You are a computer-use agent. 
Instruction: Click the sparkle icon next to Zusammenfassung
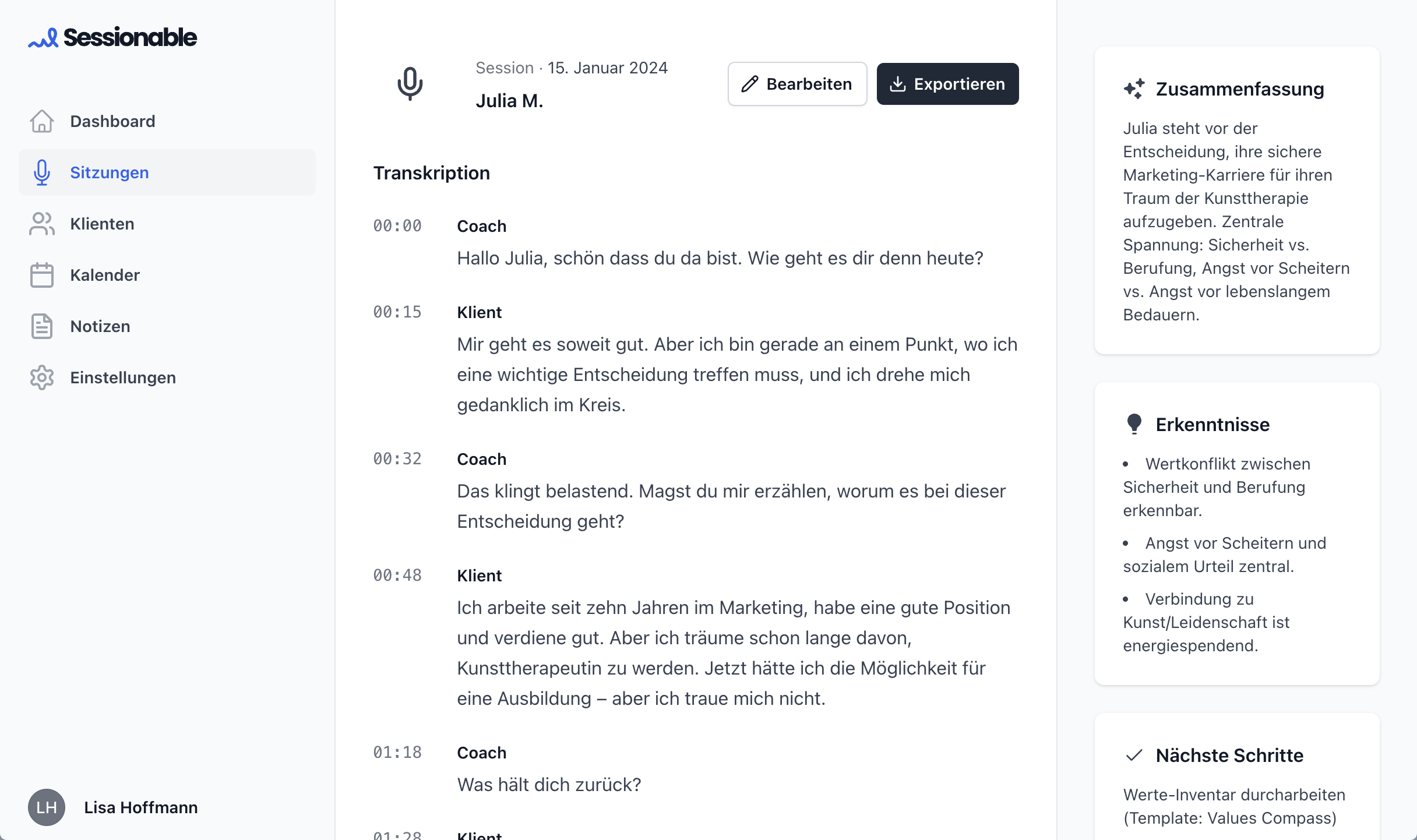click(x=1134, y=89)
